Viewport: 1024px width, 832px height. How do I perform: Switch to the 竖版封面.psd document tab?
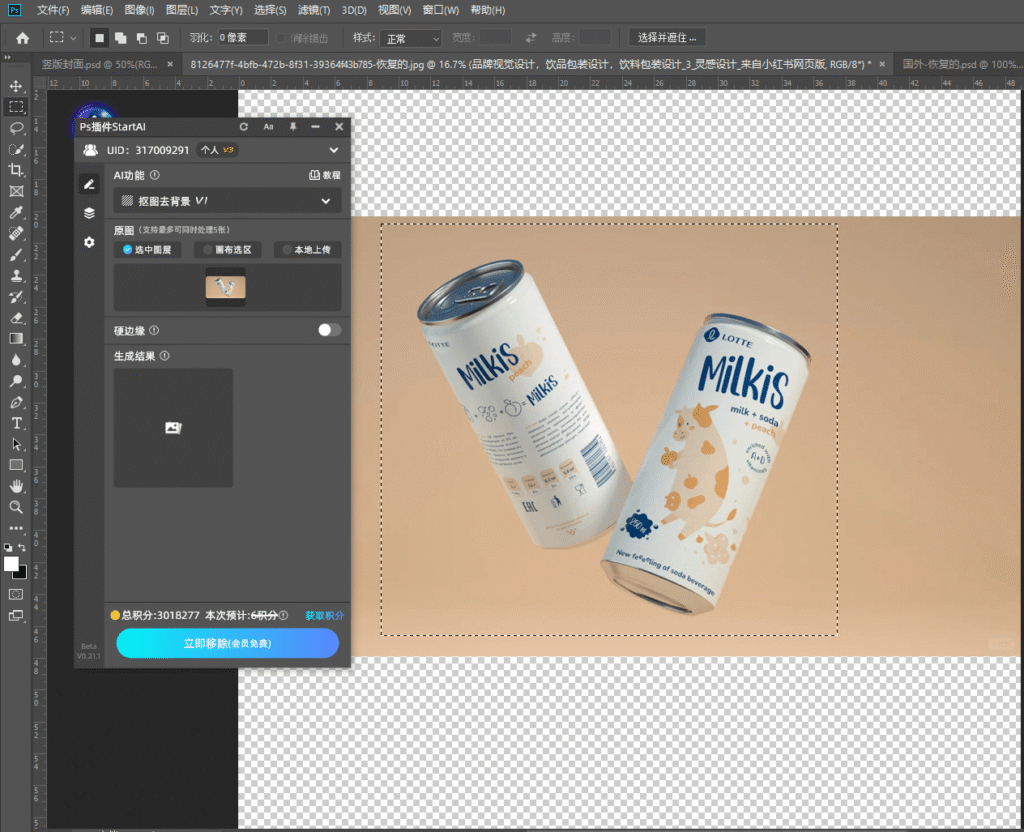pos(97,63)
